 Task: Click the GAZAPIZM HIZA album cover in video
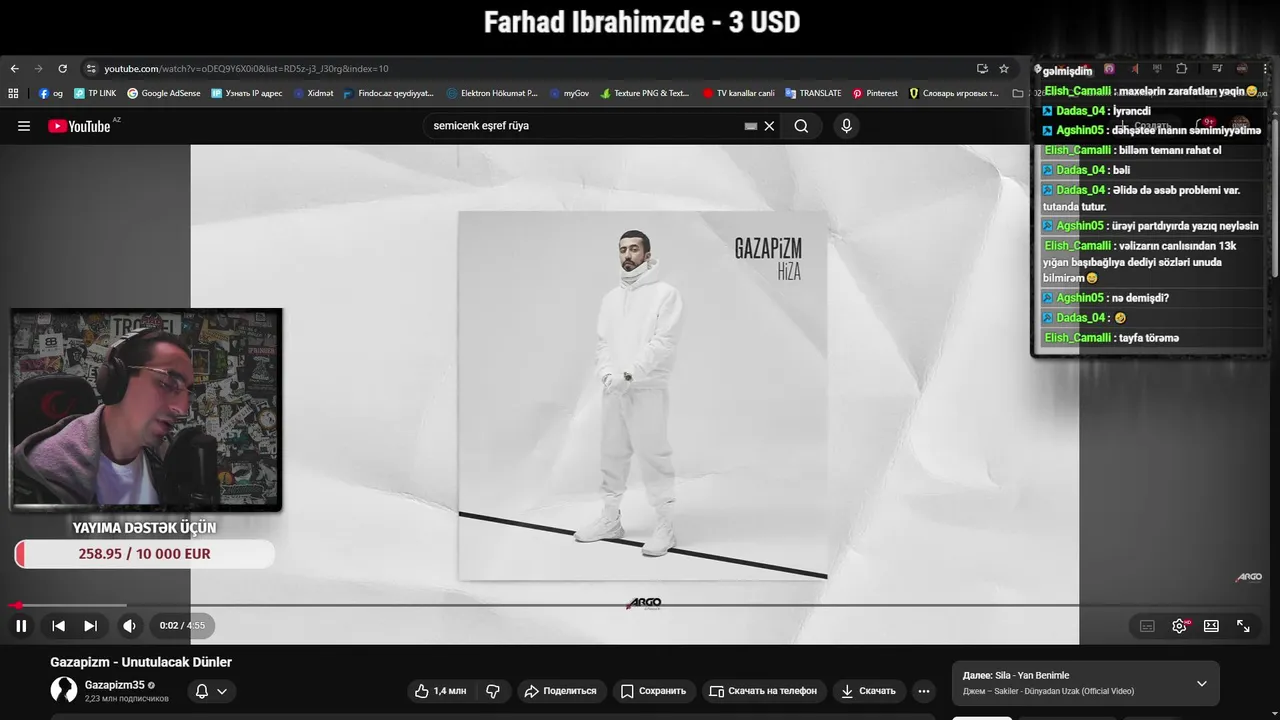(643, 395)
